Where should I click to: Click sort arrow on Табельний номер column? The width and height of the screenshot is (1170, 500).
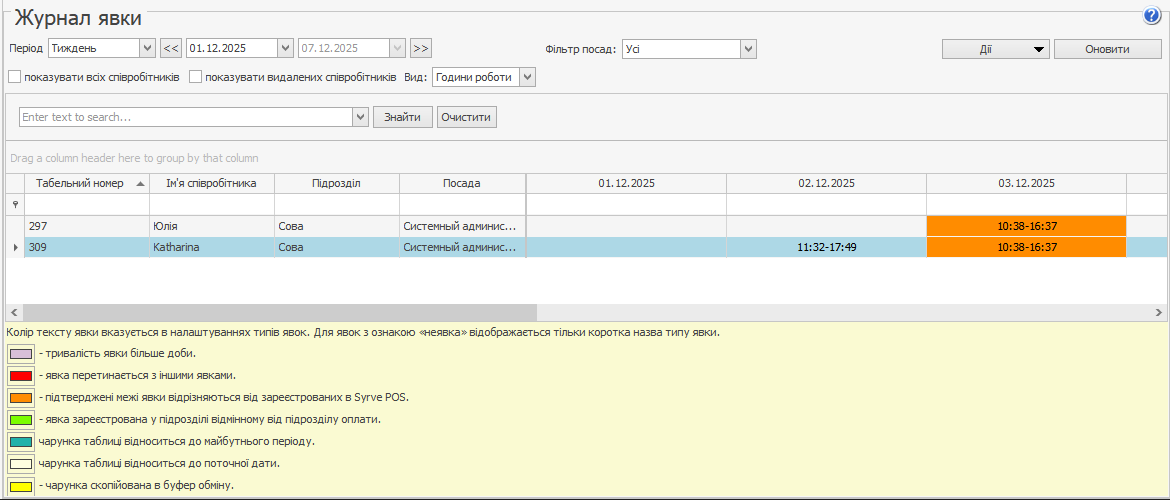[x=140, y=184]
